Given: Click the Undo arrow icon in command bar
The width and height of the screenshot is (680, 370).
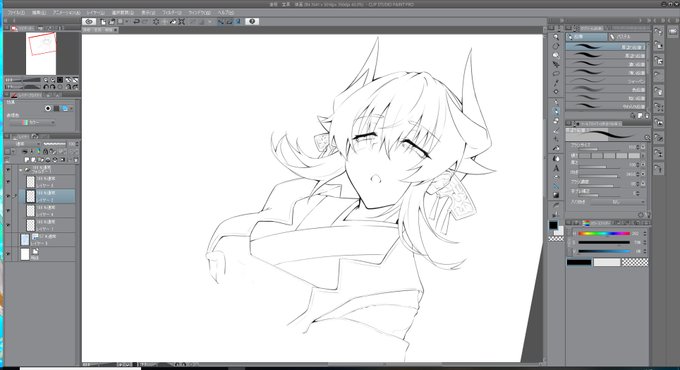Looking at the screenshot, I should [x=136, y=21].
